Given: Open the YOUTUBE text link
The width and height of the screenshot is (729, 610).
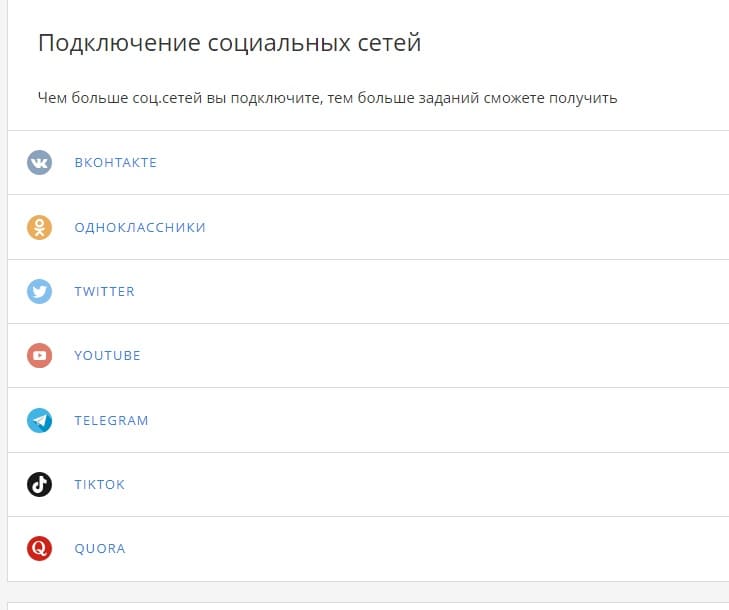Looking at the screenshot, I should pos(107,356).
